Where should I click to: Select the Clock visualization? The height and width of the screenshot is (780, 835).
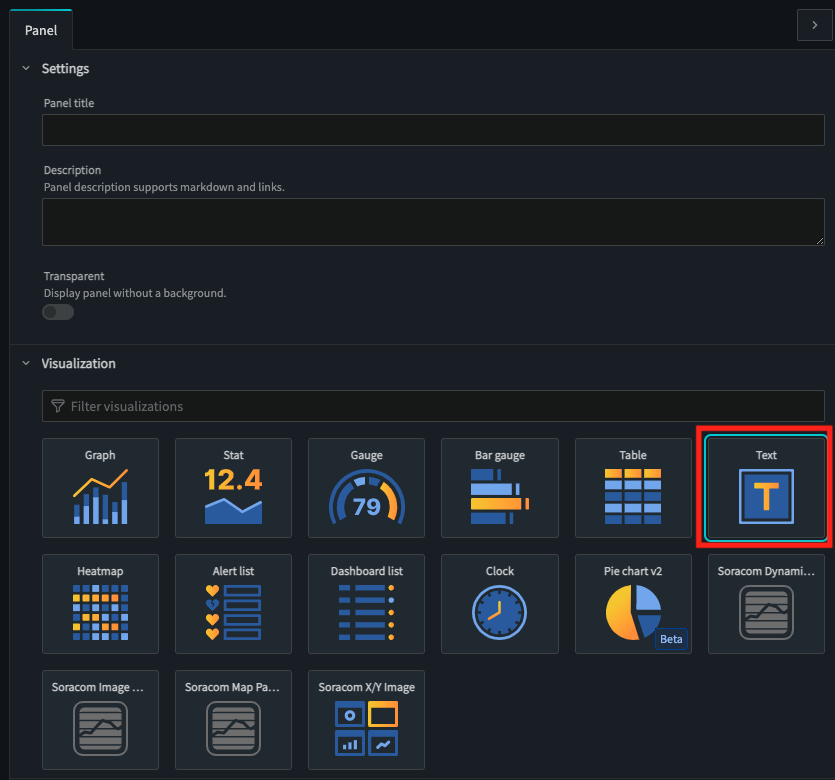499,604
